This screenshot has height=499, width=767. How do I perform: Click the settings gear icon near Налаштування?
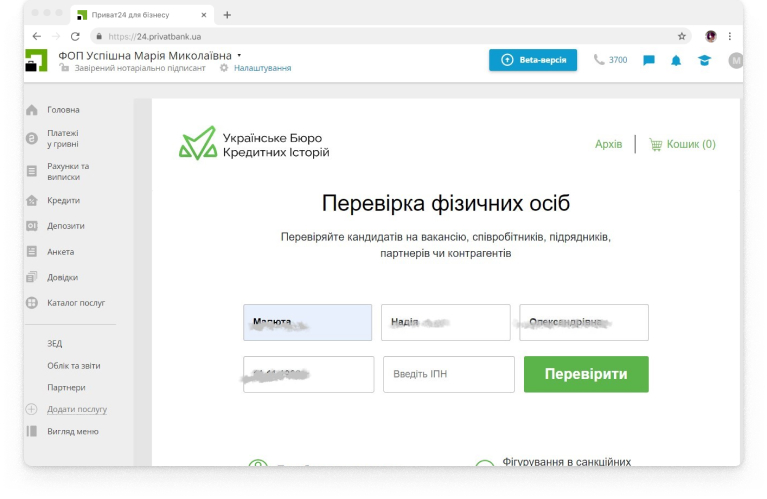pos(224,68)
